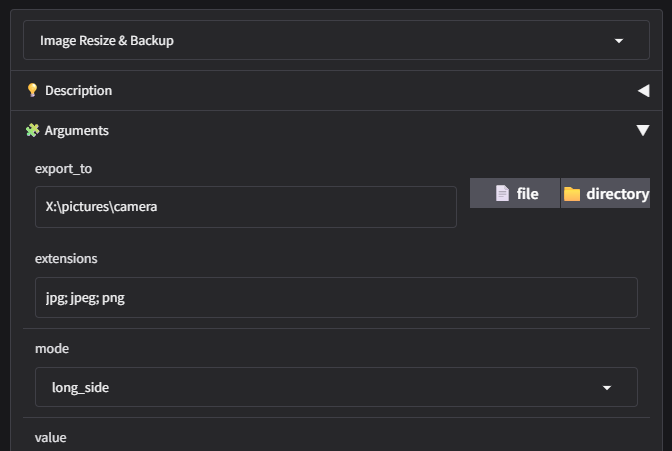Click the Description header label
The image size is (672, 451).
(78, 90)
